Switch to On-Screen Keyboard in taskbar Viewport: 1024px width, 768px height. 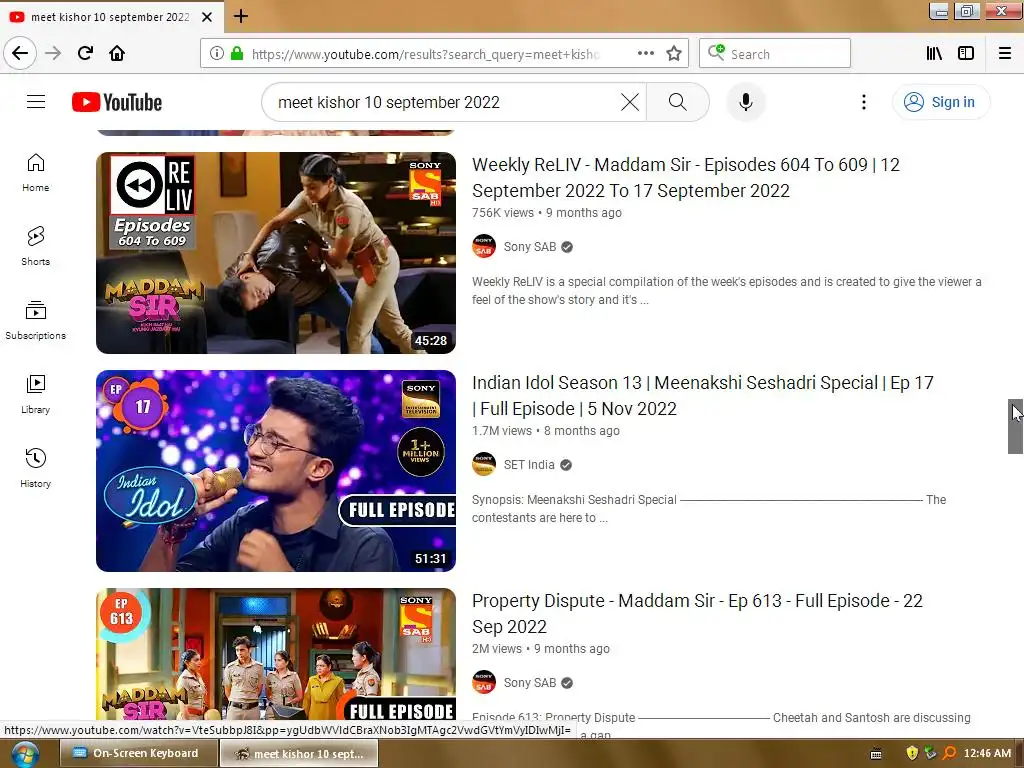click(x=138, y=753)
